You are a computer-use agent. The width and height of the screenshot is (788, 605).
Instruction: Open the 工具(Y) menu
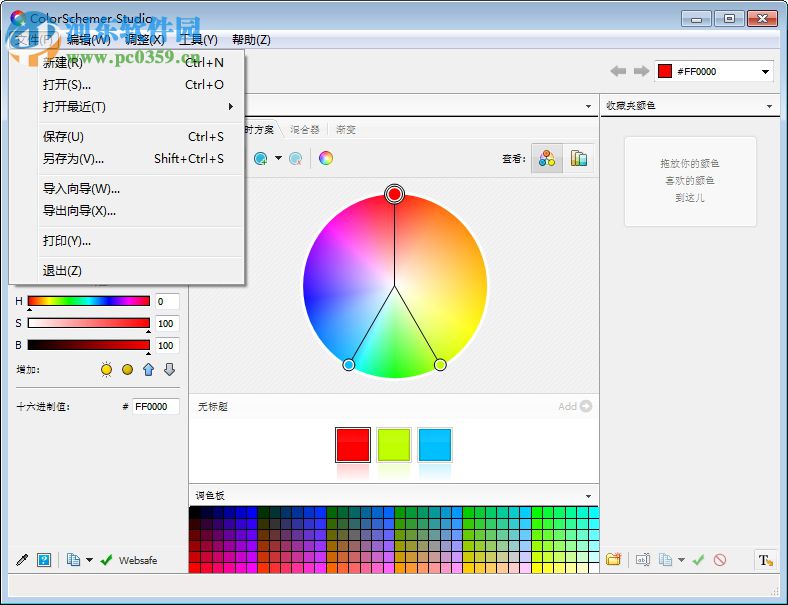pyautogui.click(x=199, y=40)
